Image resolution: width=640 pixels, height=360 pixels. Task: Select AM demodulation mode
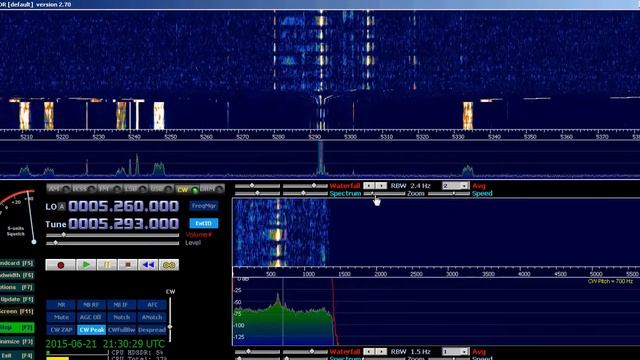pyautogui.click(x=58, y=189)
